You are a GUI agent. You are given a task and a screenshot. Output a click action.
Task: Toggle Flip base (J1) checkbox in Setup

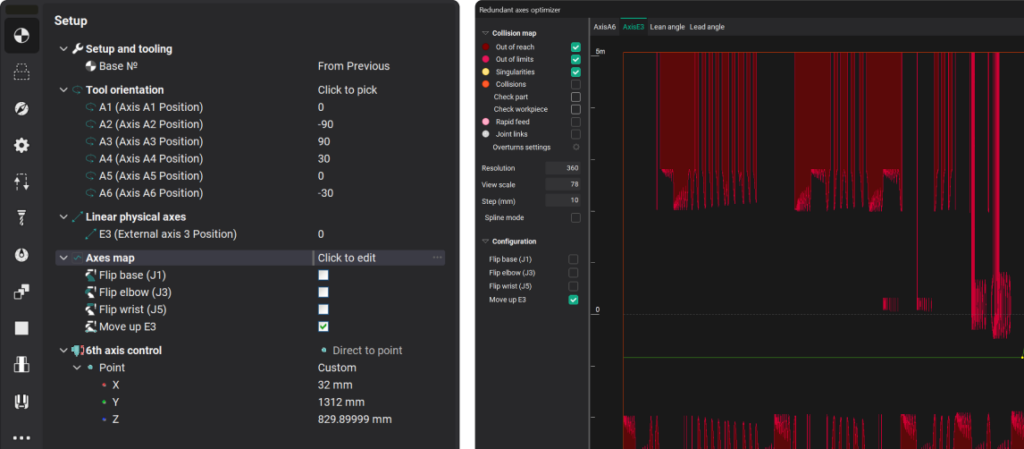pos(323,275)
